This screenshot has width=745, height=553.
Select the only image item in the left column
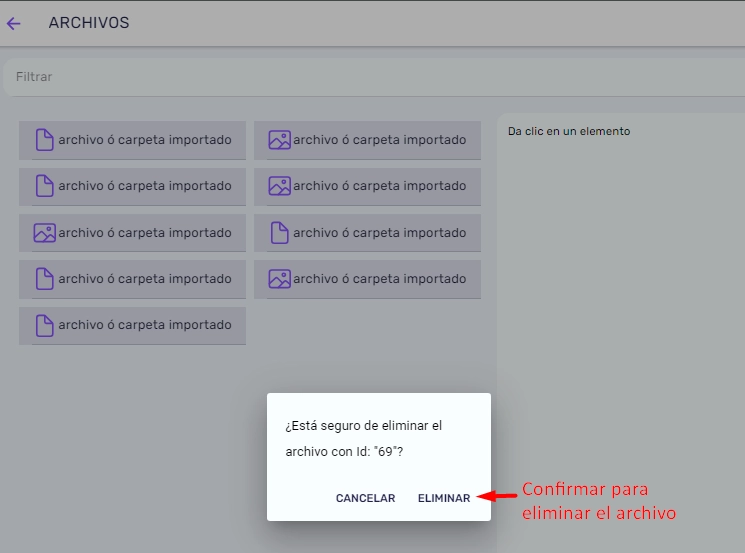[132, 233]
